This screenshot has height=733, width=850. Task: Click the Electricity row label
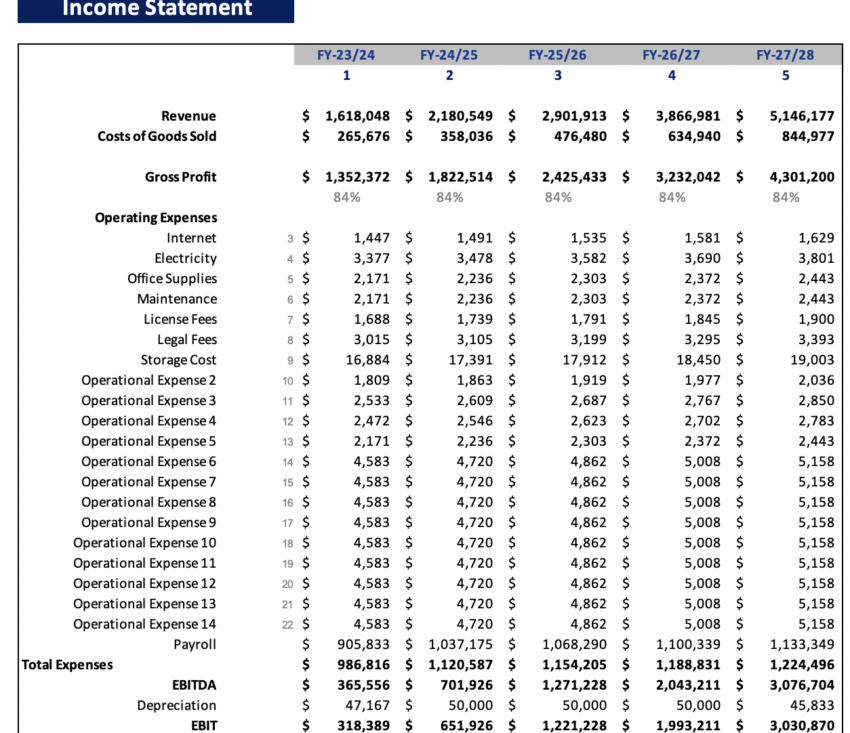point(184,258)
